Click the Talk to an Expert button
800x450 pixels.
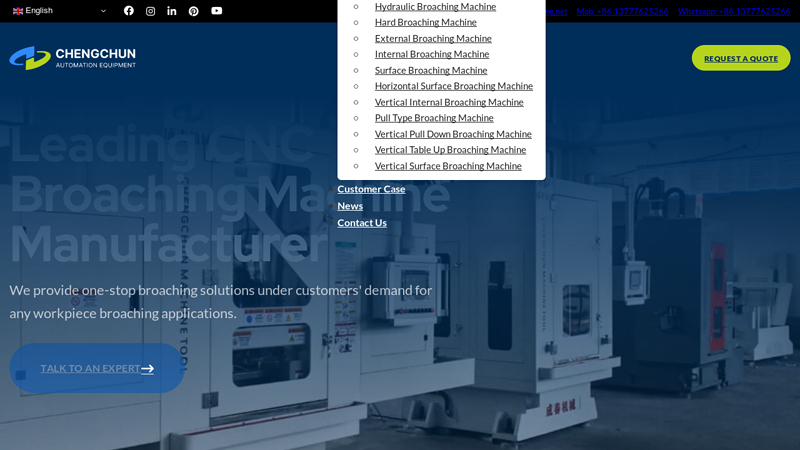[x=97, y=368]
